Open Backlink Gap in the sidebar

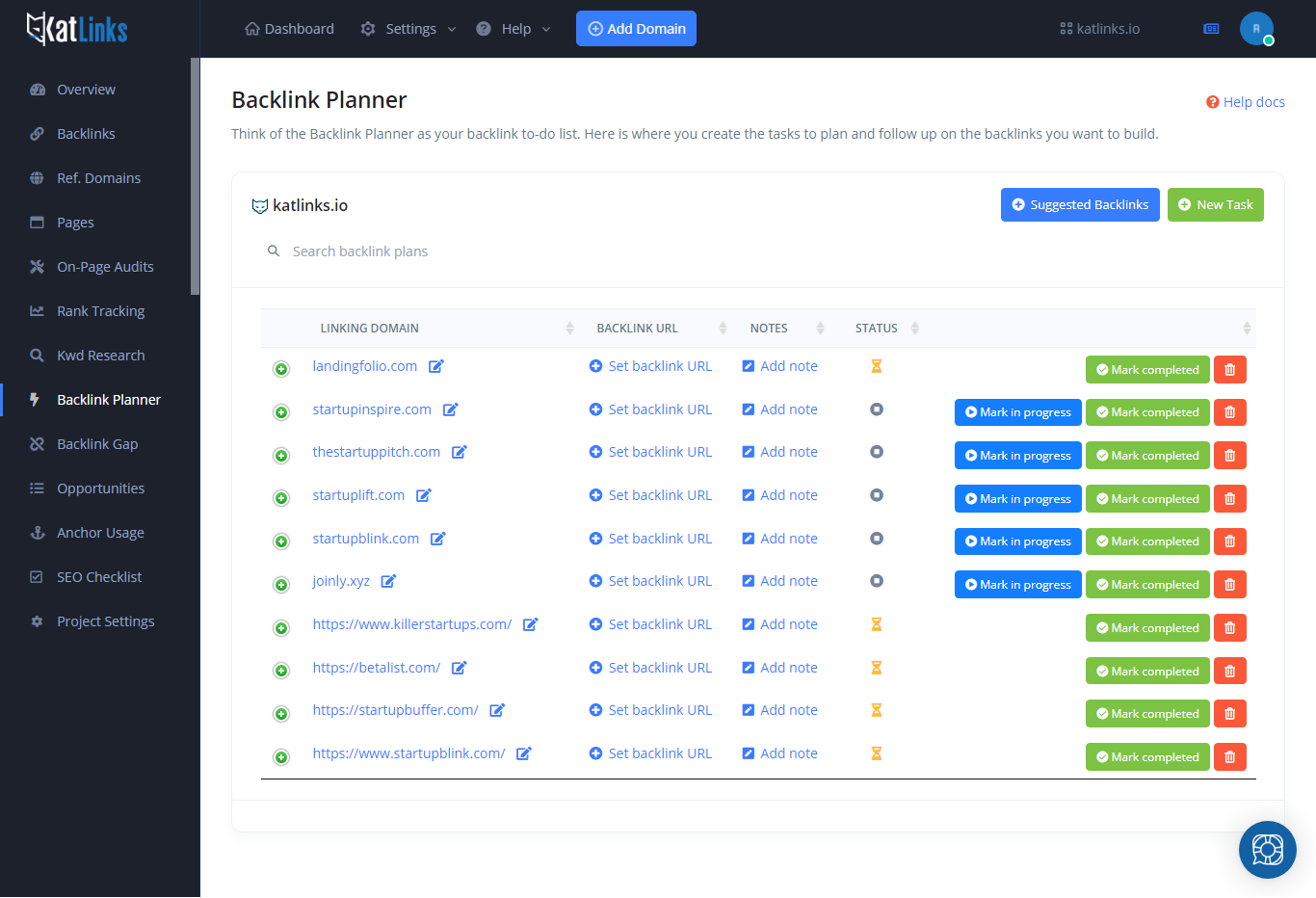[x=97, y=444]
